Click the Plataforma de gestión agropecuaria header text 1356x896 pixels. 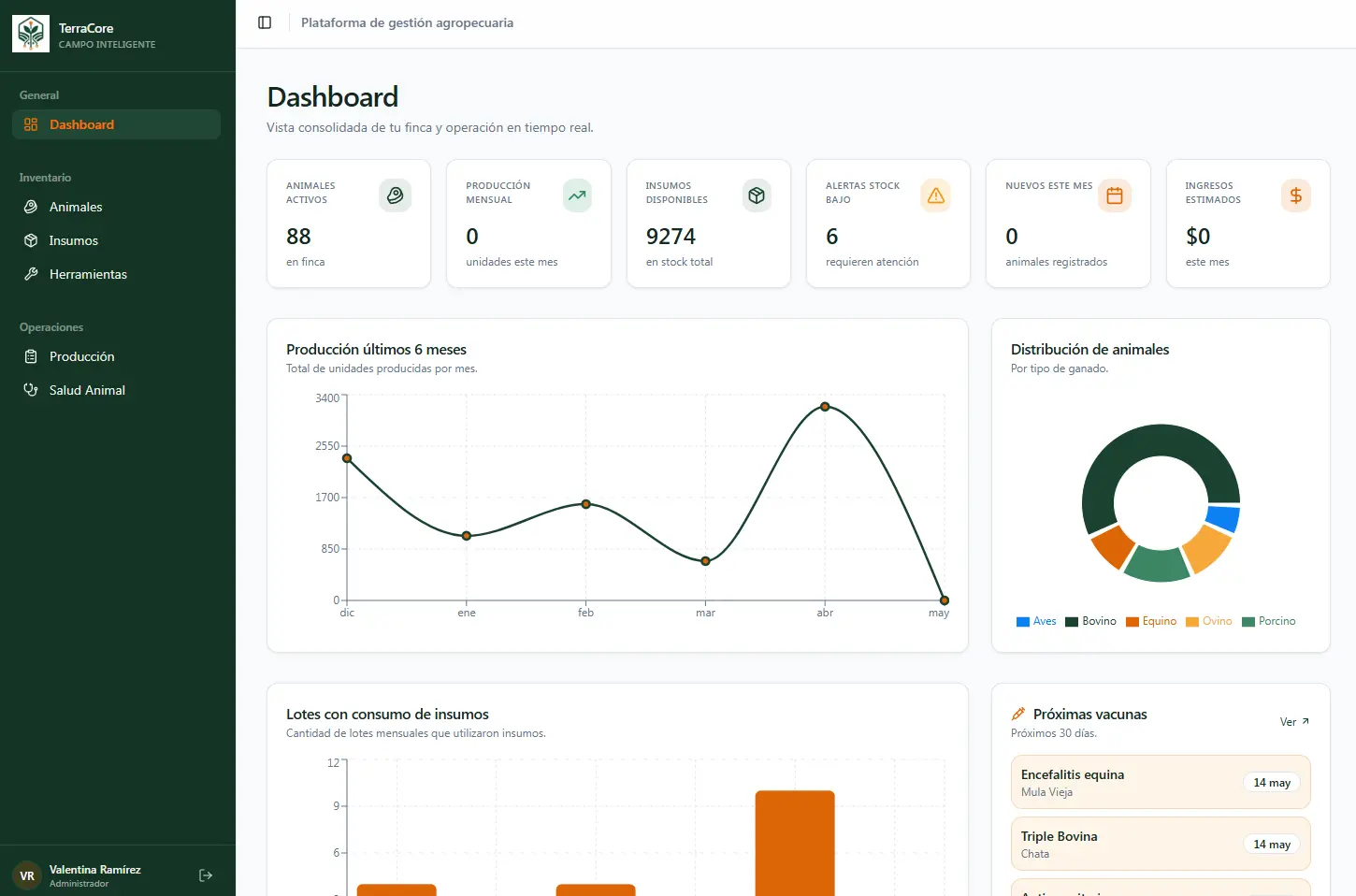[407, 22]
